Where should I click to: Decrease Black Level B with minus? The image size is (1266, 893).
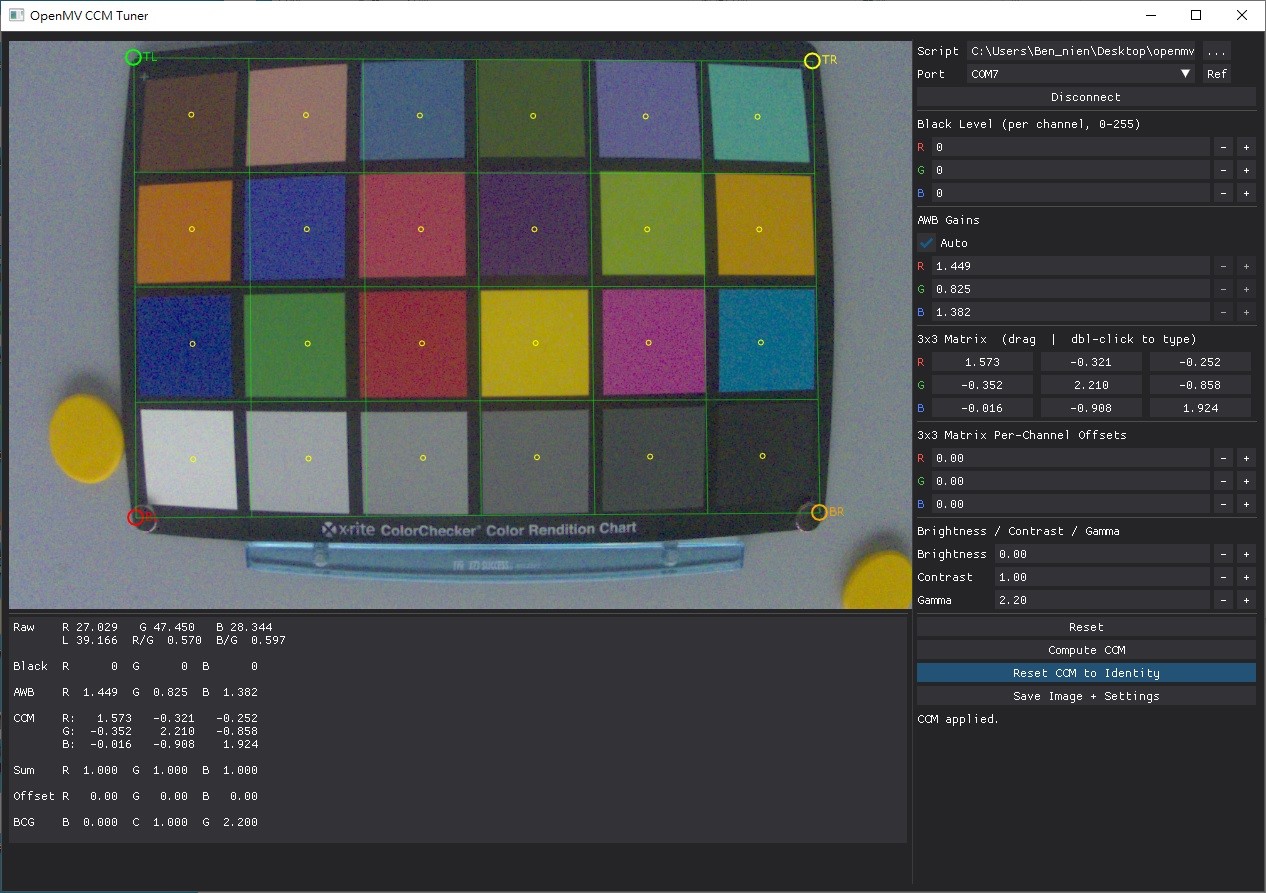coord(1223,193)
